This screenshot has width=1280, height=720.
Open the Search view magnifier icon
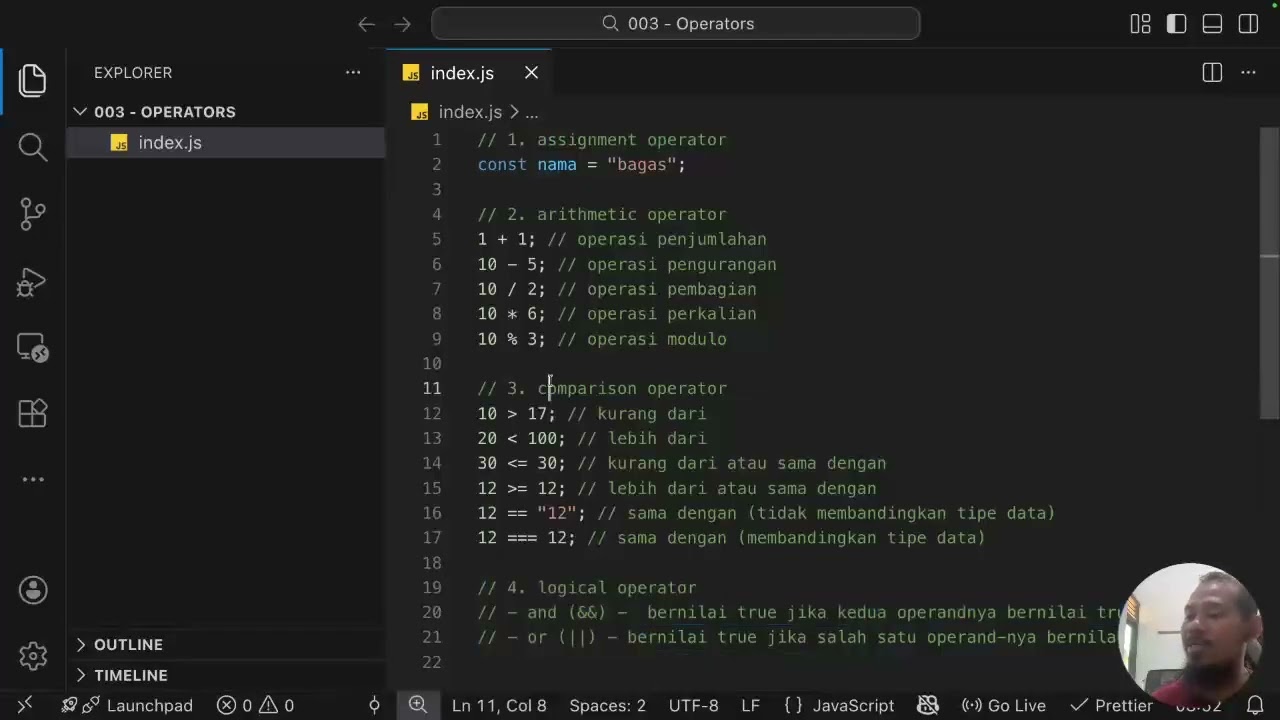point(32,147)
